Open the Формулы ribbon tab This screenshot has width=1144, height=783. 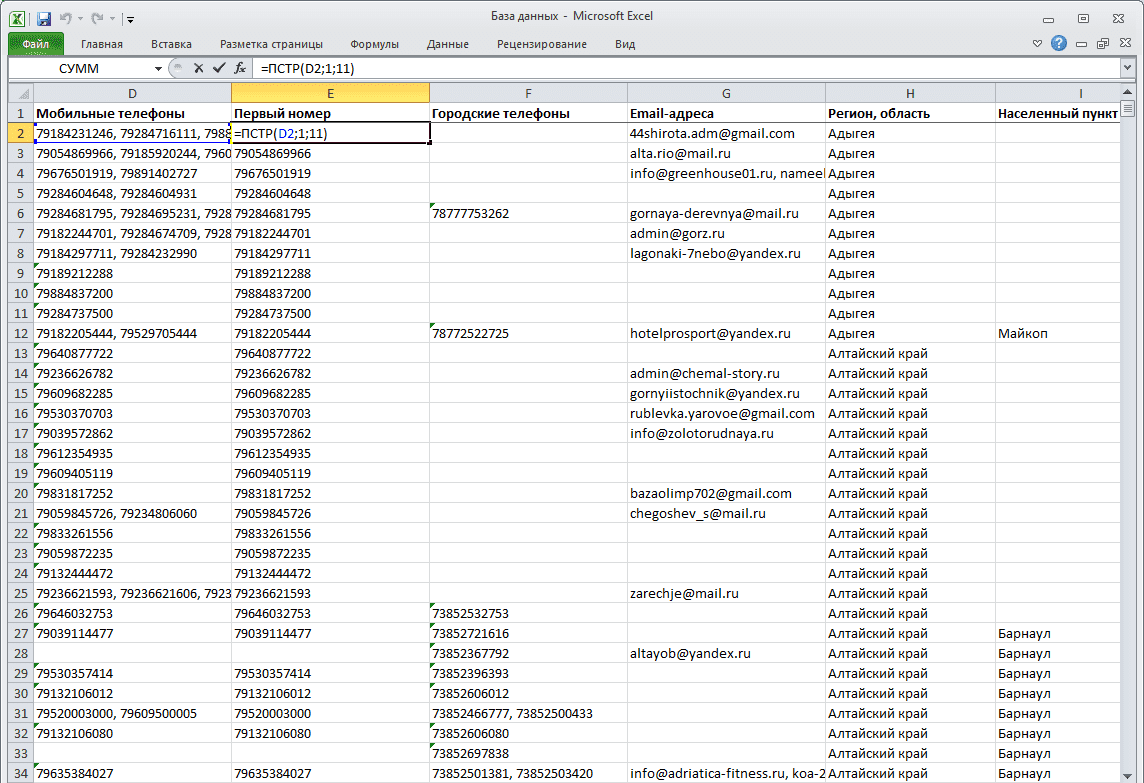click(x=374, y=44)
